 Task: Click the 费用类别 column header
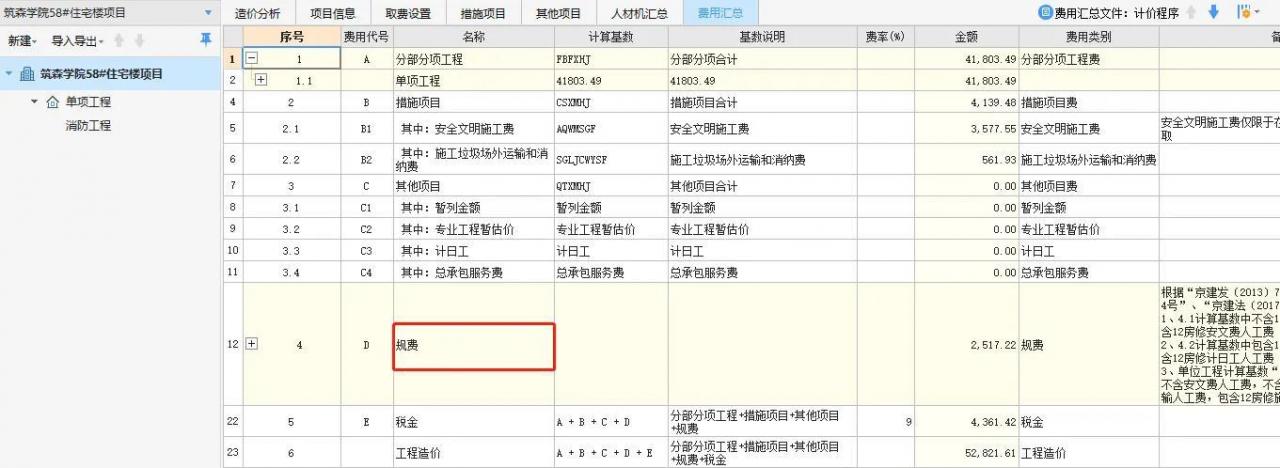1088,37
